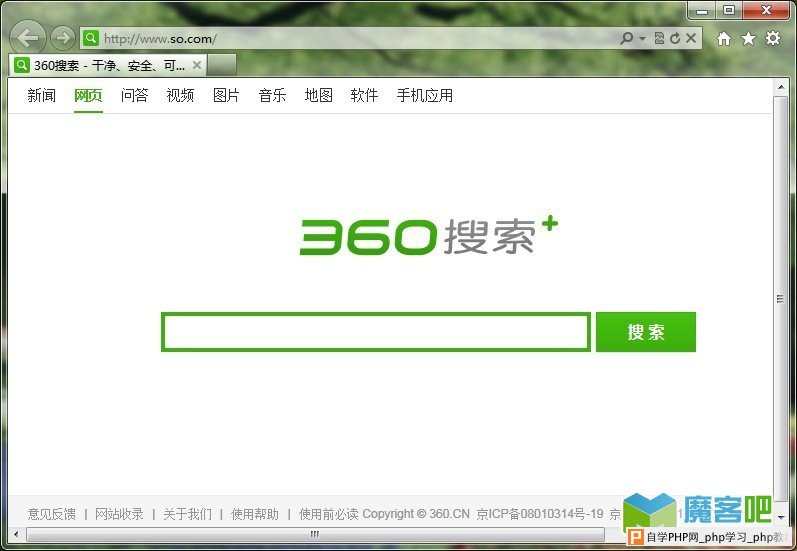Minimize the browser window
This screenshot has width=797, height=551.
702,11
